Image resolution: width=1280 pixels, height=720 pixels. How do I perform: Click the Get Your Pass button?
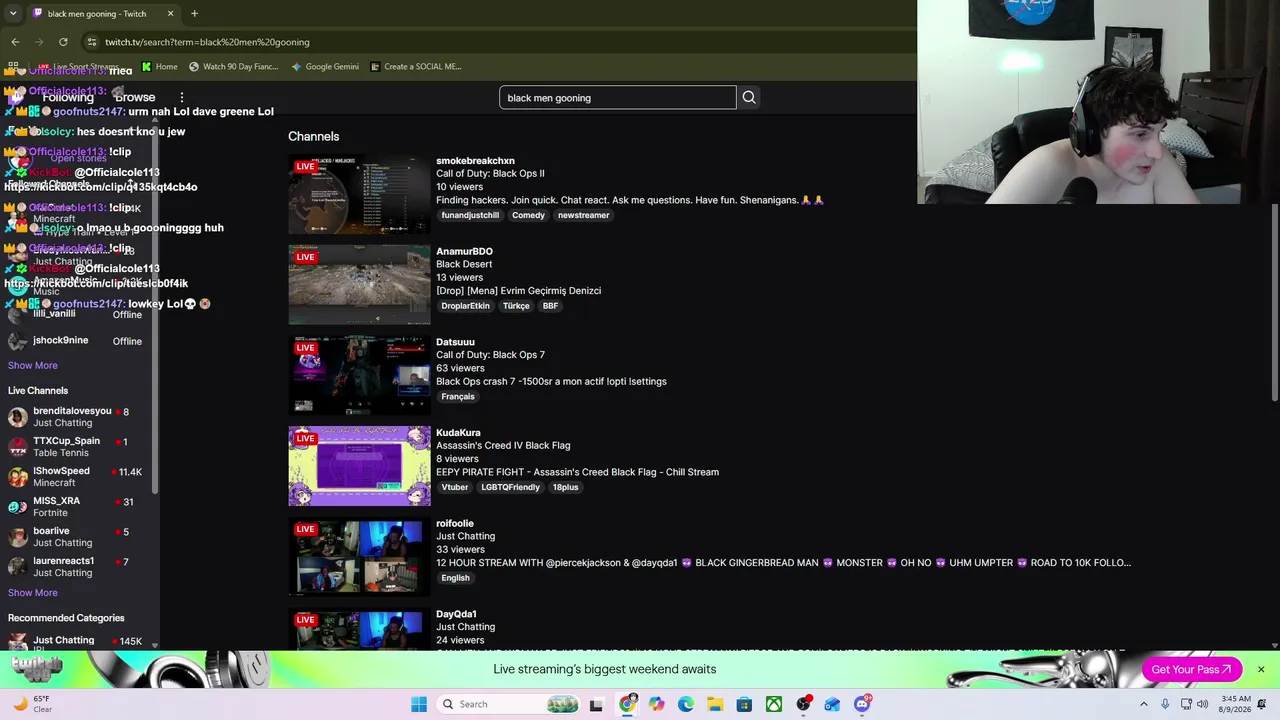click(x=1191, y=669)
